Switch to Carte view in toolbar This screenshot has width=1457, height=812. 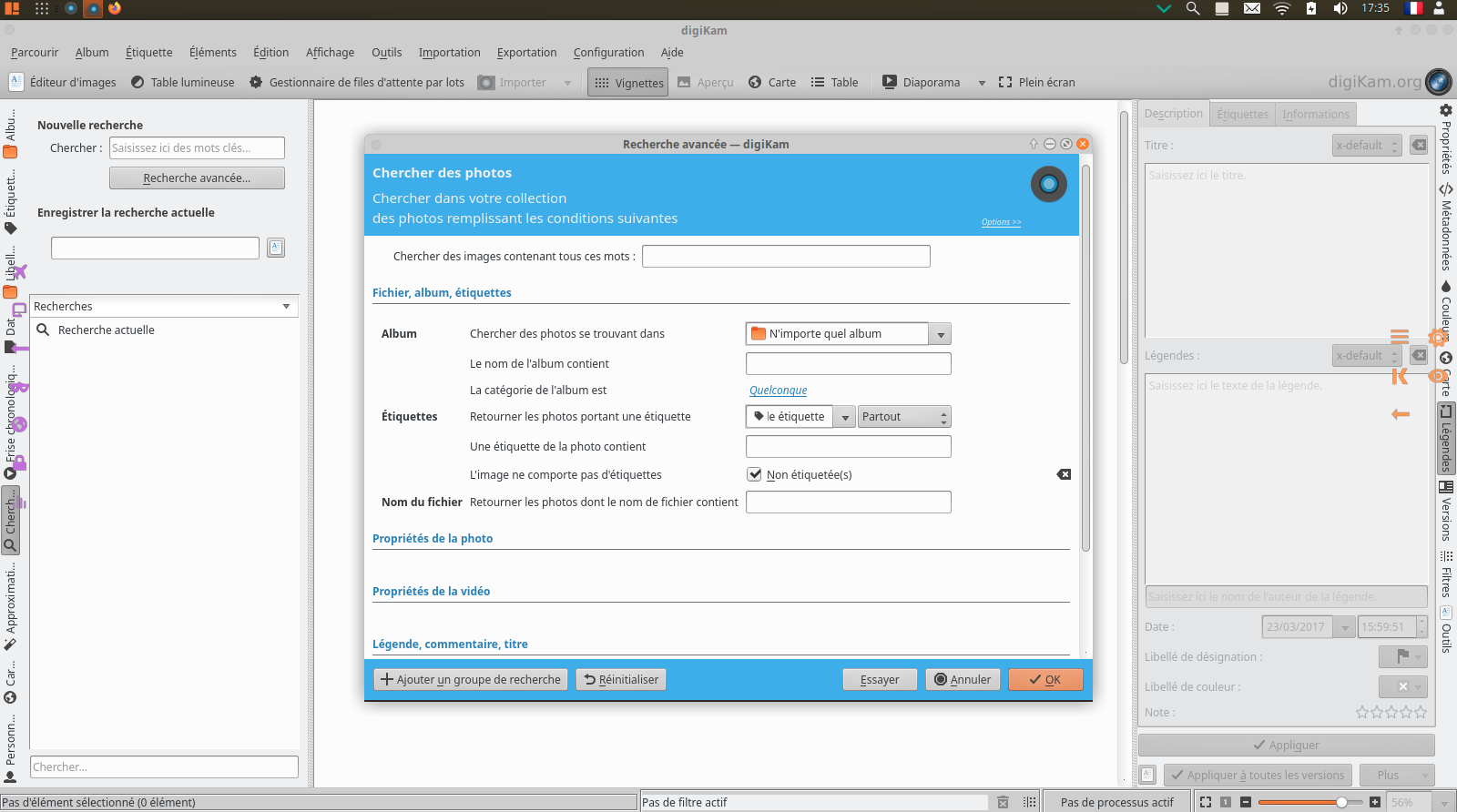click(772, 82)
